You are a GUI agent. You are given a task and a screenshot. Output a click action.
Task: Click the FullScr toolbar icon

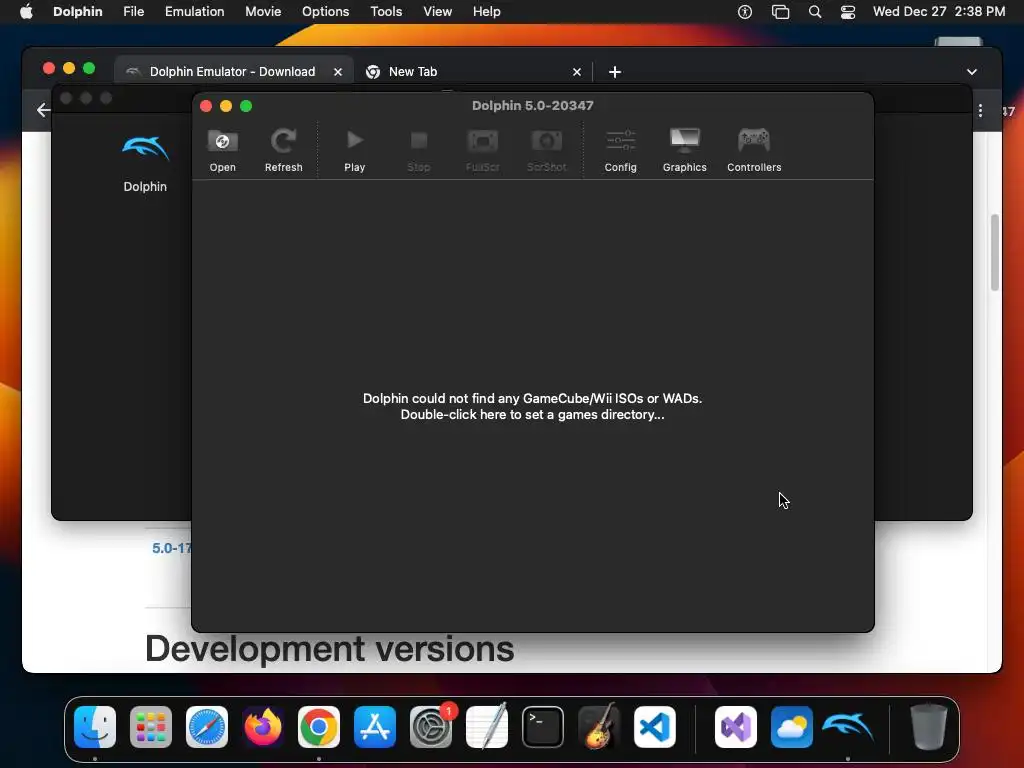(x=483, y=150)
